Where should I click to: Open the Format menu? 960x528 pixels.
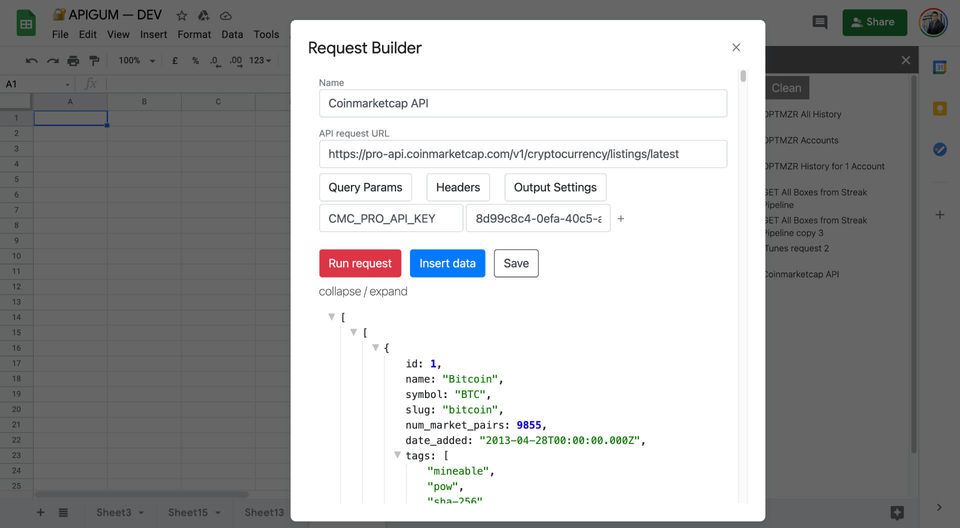(x=194, y=35)
